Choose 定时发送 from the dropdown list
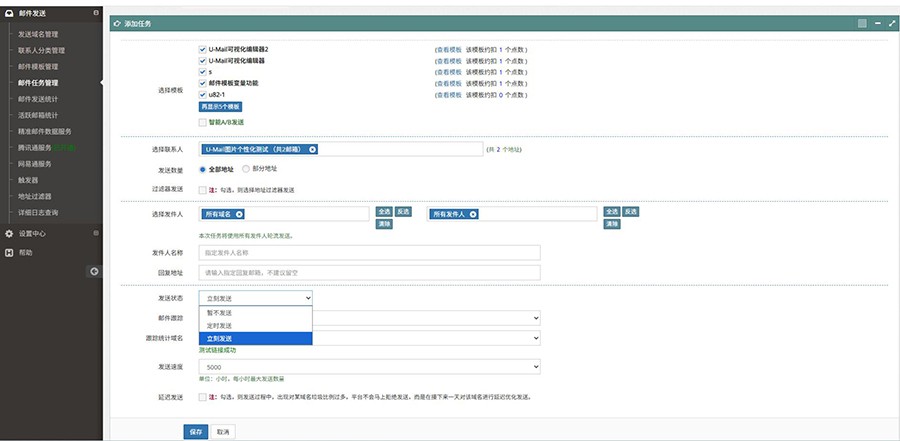Screen dimensions: 900x441 [x=255, y=326]
